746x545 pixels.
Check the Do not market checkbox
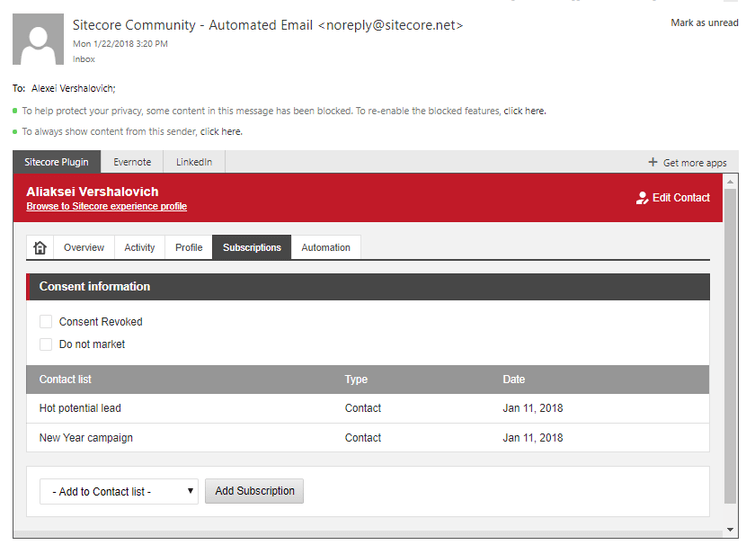(x=46, y=344)
